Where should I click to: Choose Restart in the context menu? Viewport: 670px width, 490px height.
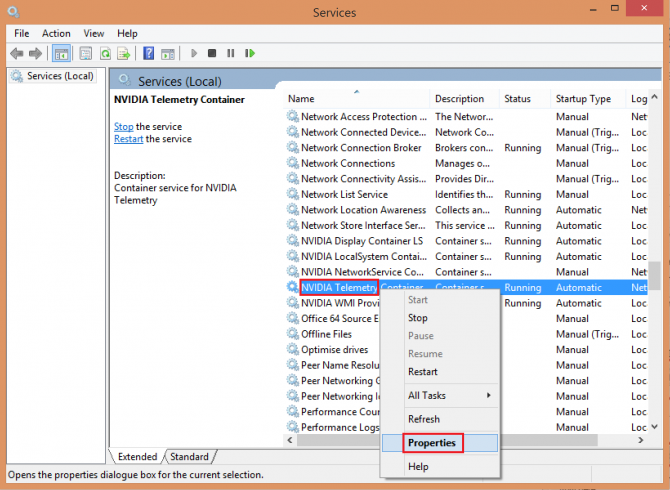coord(440,372)
